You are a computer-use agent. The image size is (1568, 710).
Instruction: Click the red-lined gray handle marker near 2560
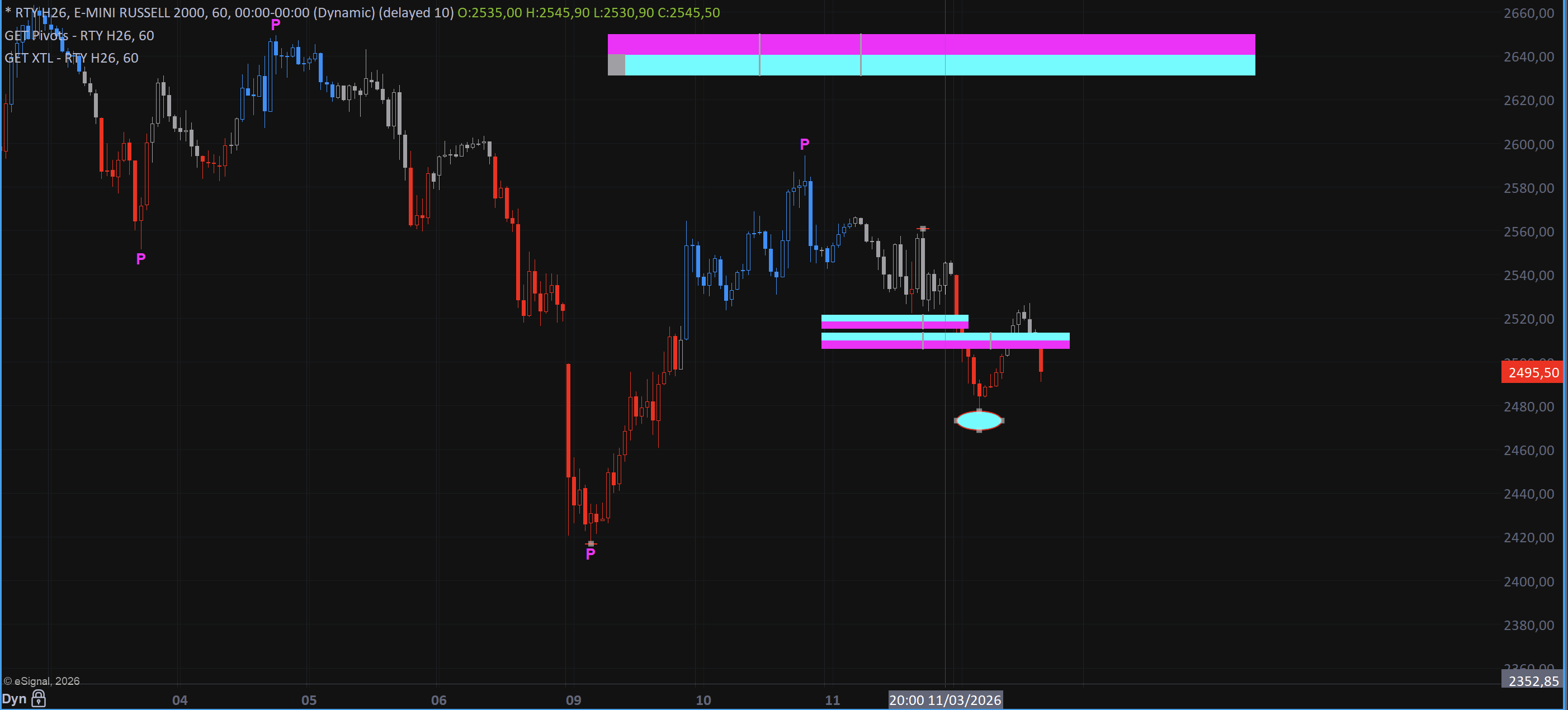tap(923, 229)
